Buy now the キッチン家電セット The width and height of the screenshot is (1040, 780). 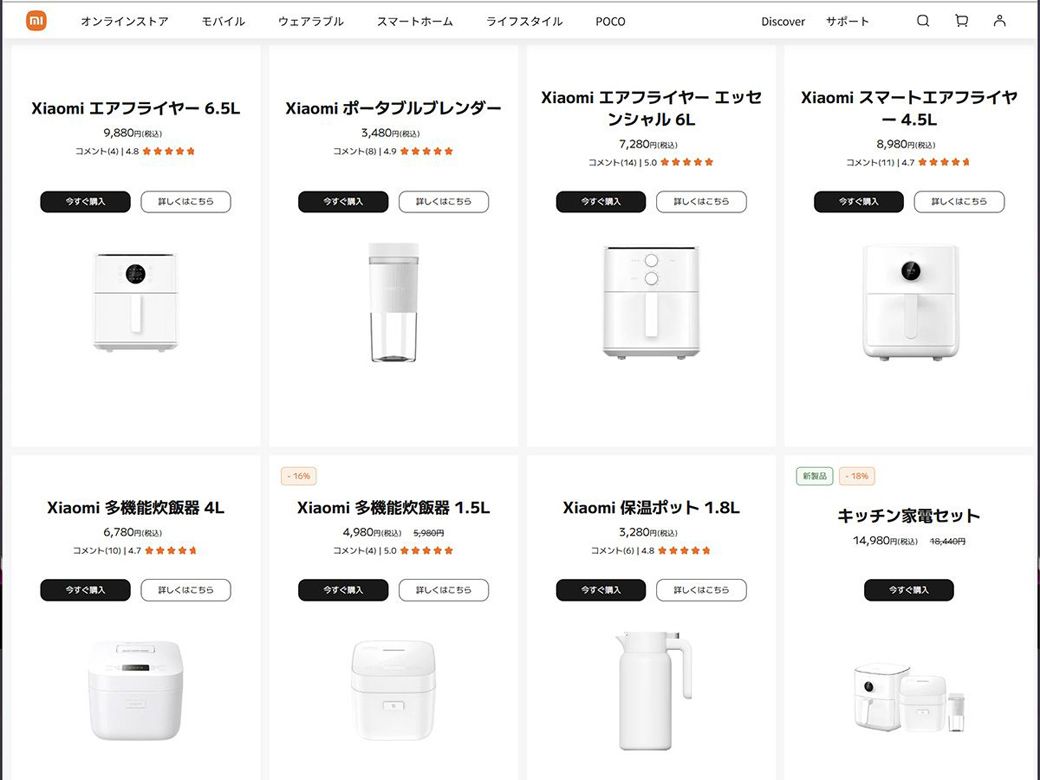tap(908, 590)
